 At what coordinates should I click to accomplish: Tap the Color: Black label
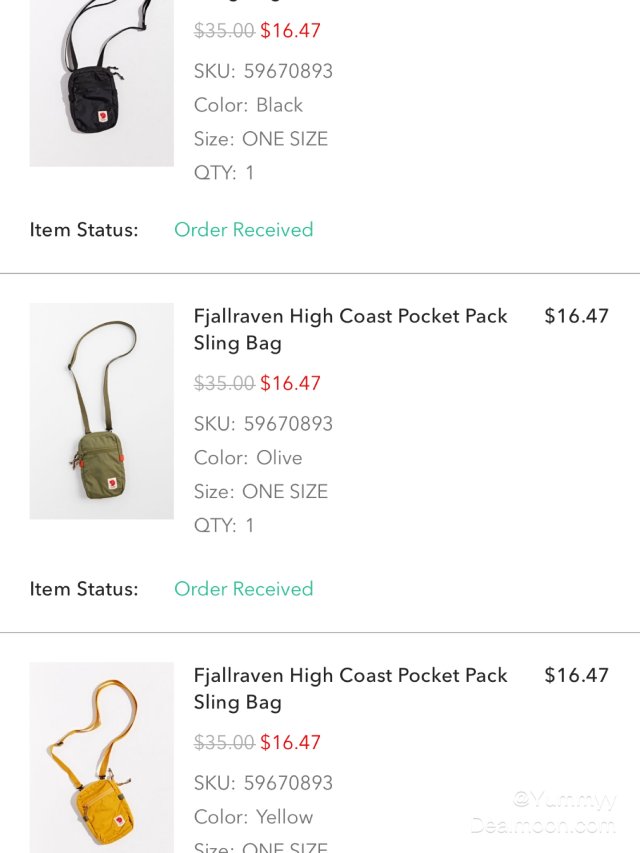click(248, 105)
